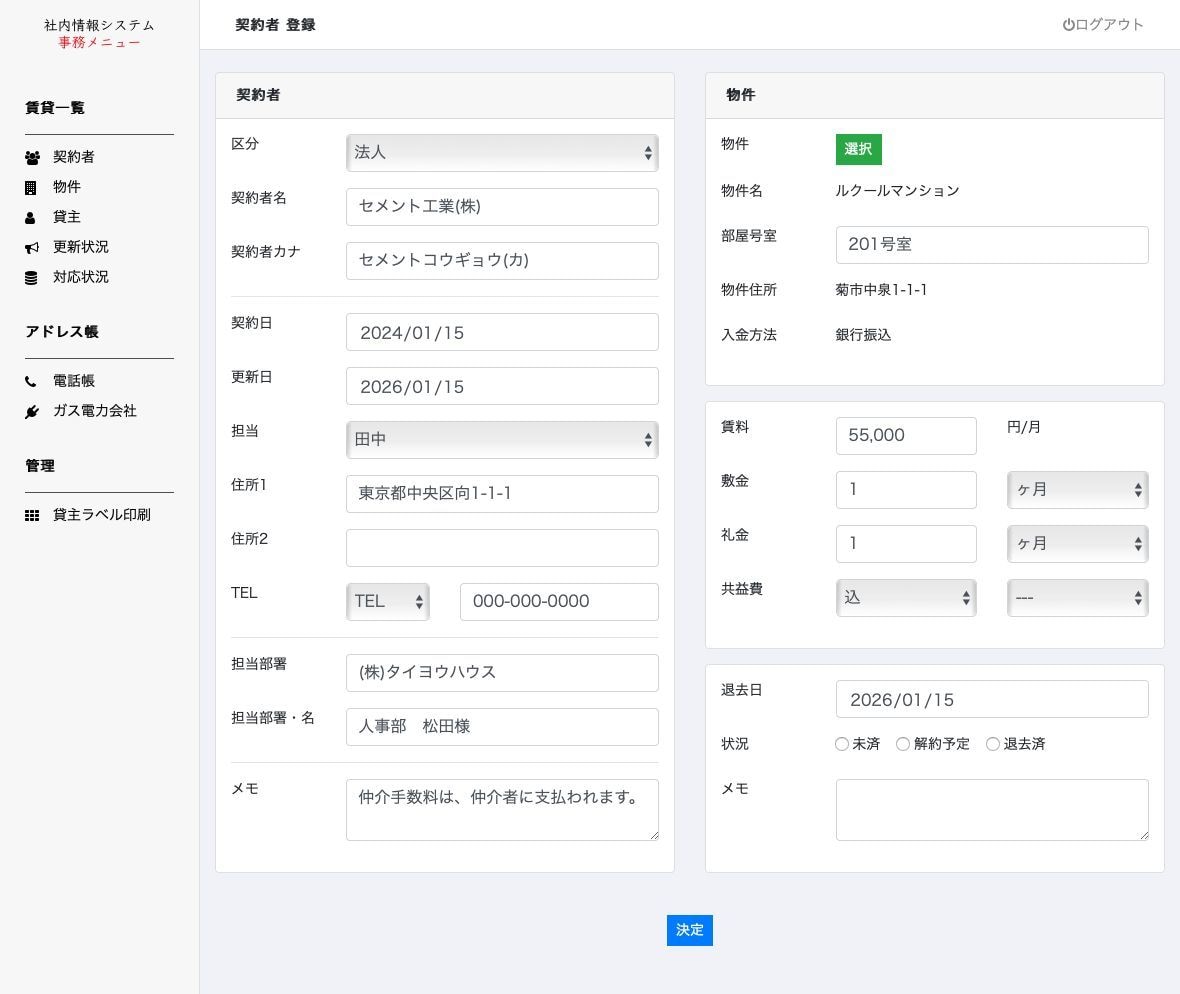Open 契約者 list from sidebar
The height and width of the screenshot is (994, 1180).
pyautogui.click(x=74, y=157)
